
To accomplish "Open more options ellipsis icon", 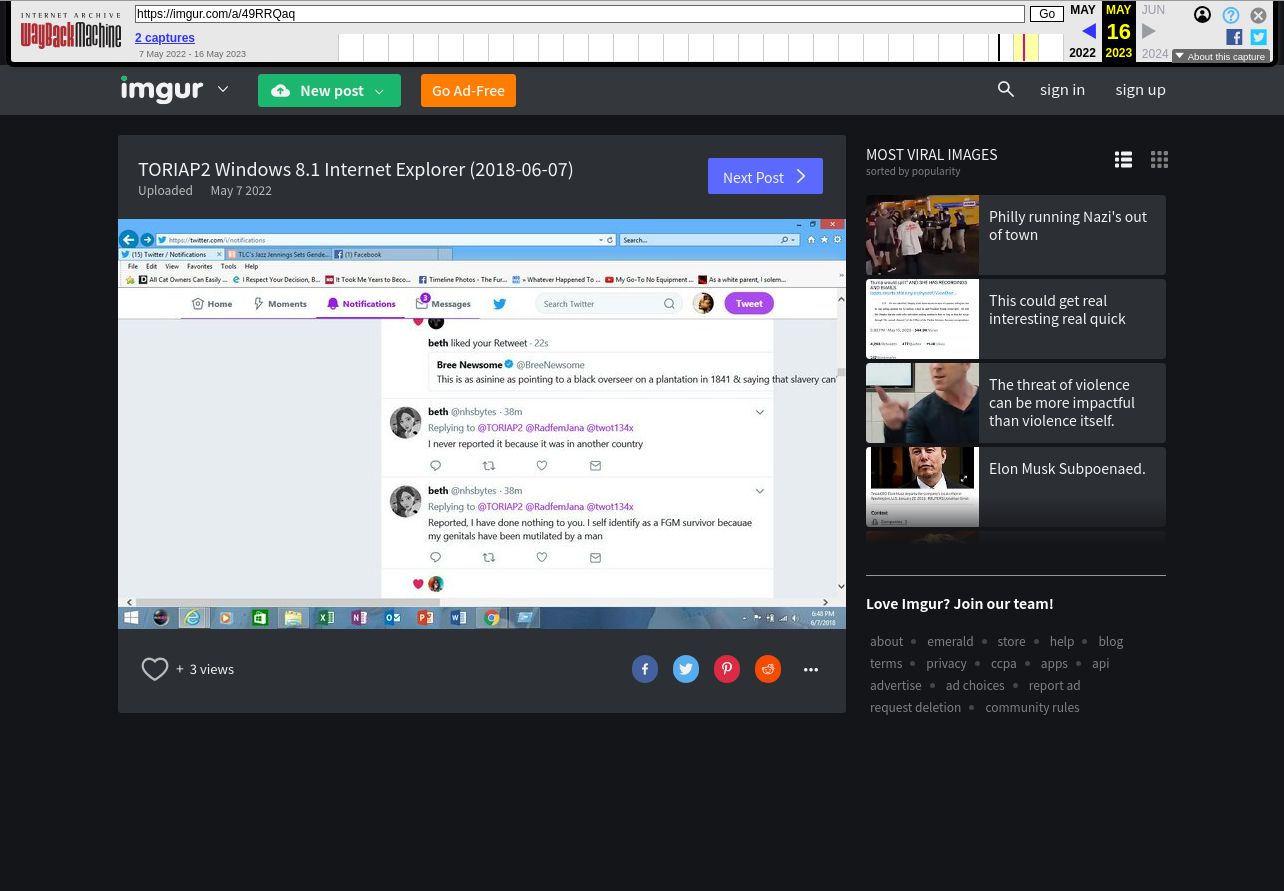I will tap(811, 670).
